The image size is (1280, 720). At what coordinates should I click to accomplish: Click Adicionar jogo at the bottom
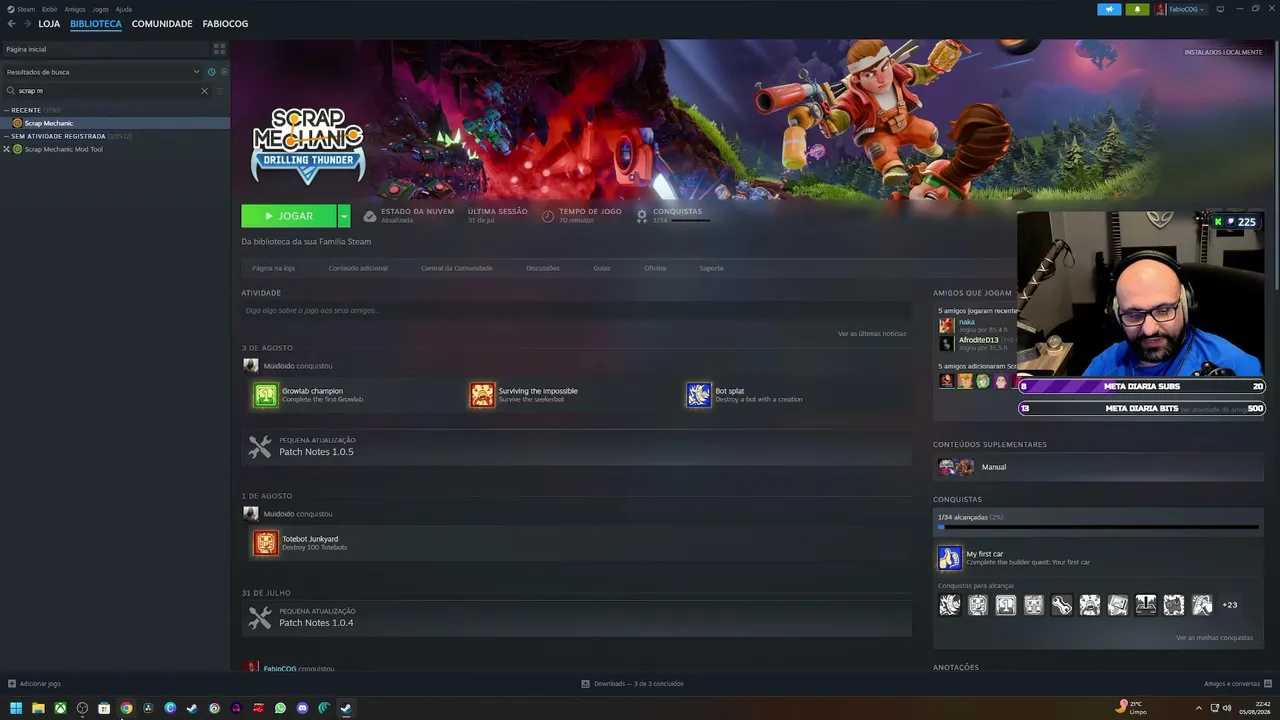point(34,684)
